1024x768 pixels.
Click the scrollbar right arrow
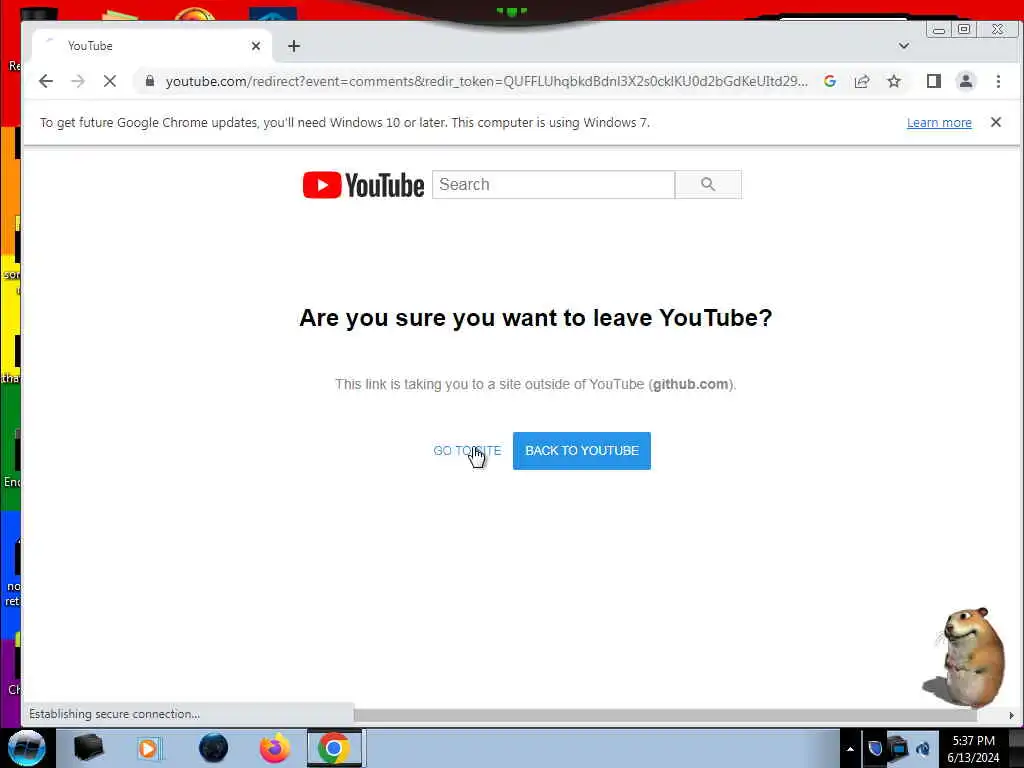(1011, 715)
